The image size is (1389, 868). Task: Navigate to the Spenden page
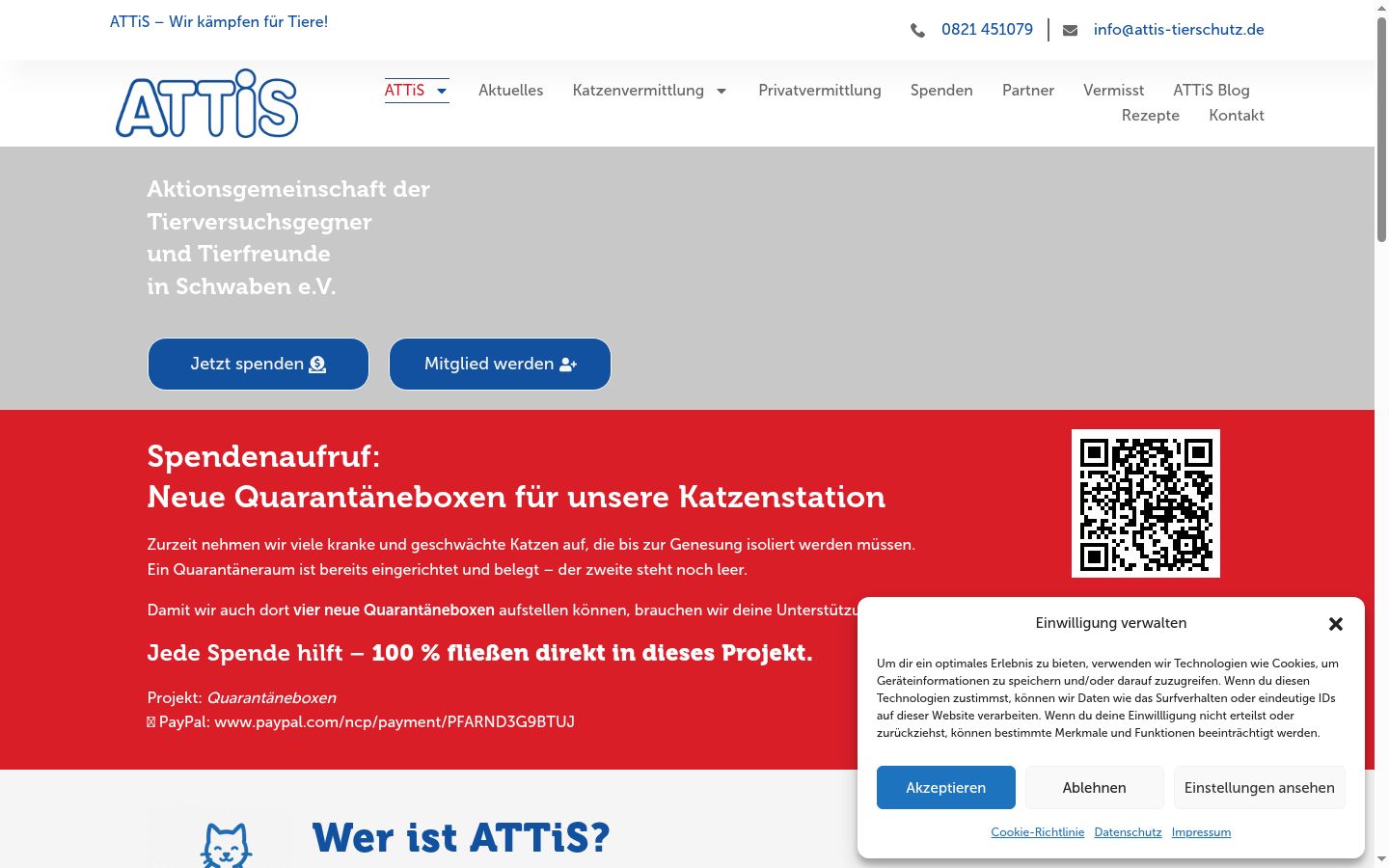(x=941, y=90)
